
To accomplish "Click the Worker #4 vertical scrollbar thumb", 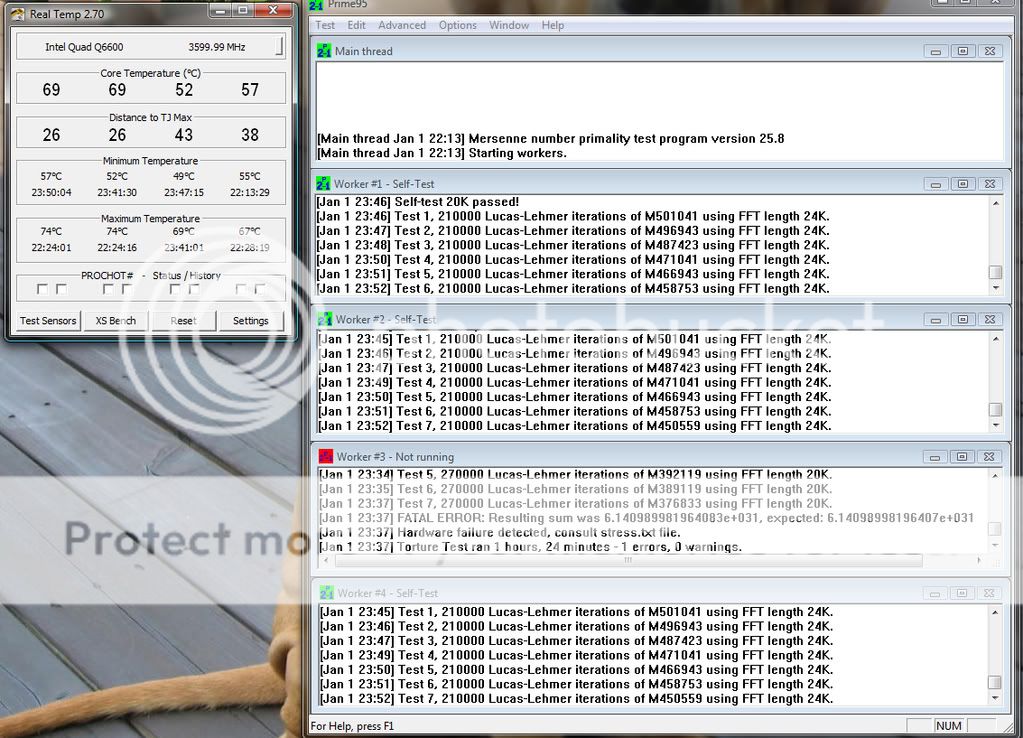I will pos(995,682).
